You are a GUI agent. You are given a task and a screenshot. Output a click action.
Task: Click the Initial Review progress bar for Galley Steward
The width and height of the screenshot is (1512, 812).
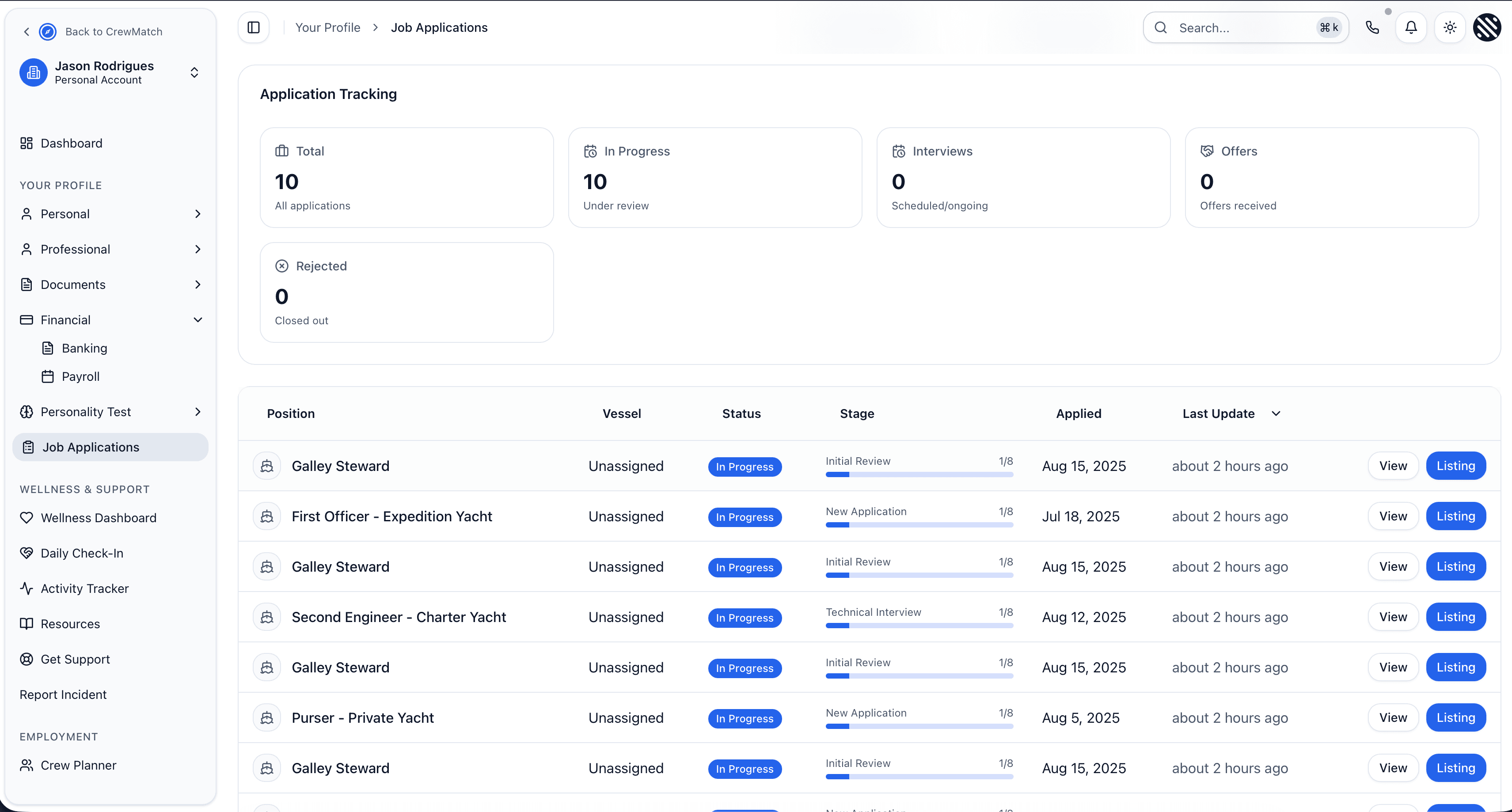click(x=919, y=474)
